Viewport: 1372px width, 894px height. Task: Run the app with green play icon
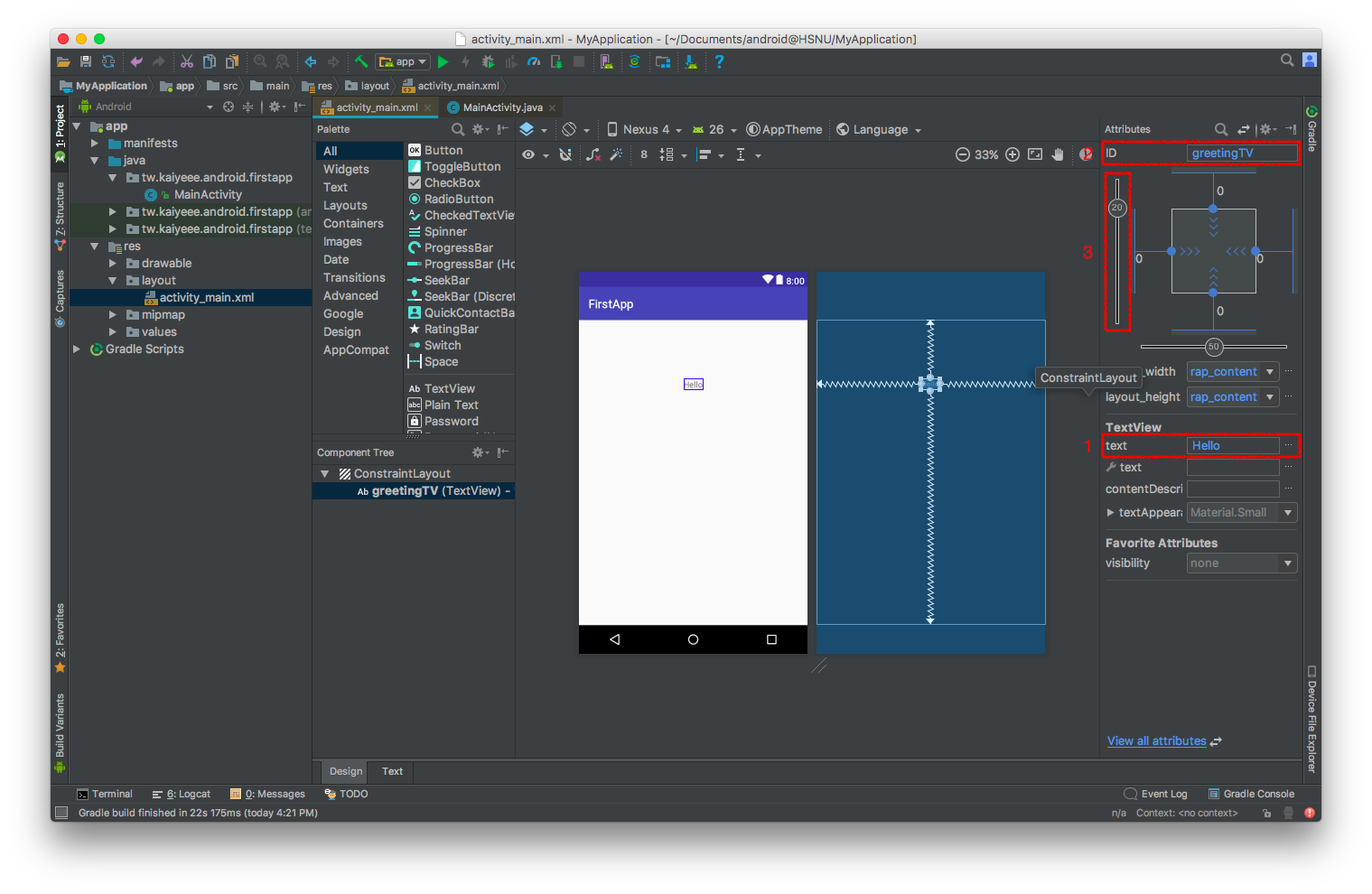tap(443, 61)
